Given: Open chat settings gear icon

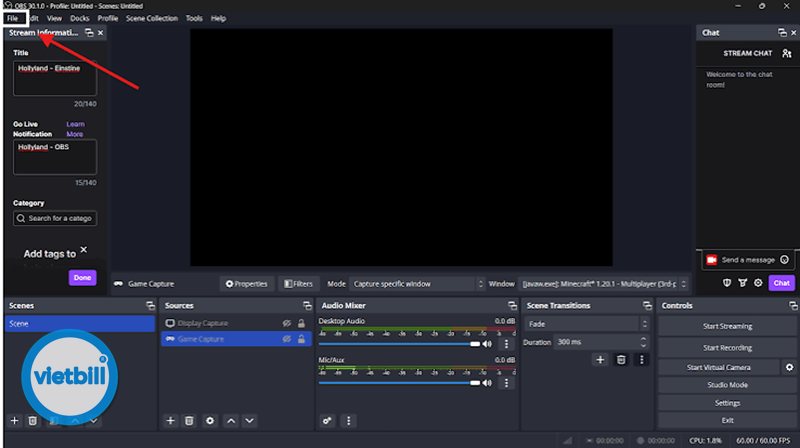Looking at the screenshot, I should pyautogui.click(x=759, y=283).
